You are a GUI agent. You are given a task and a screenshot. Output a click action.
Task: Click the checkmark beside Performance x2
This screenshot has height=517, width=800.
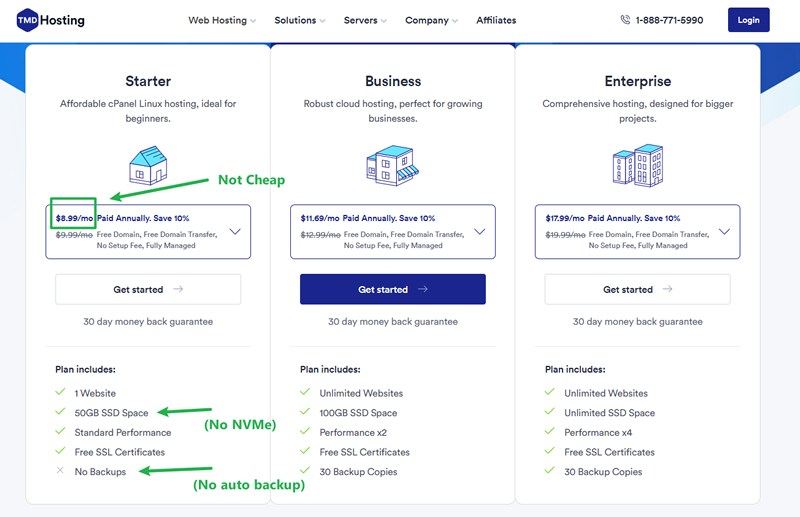point(305,431)
